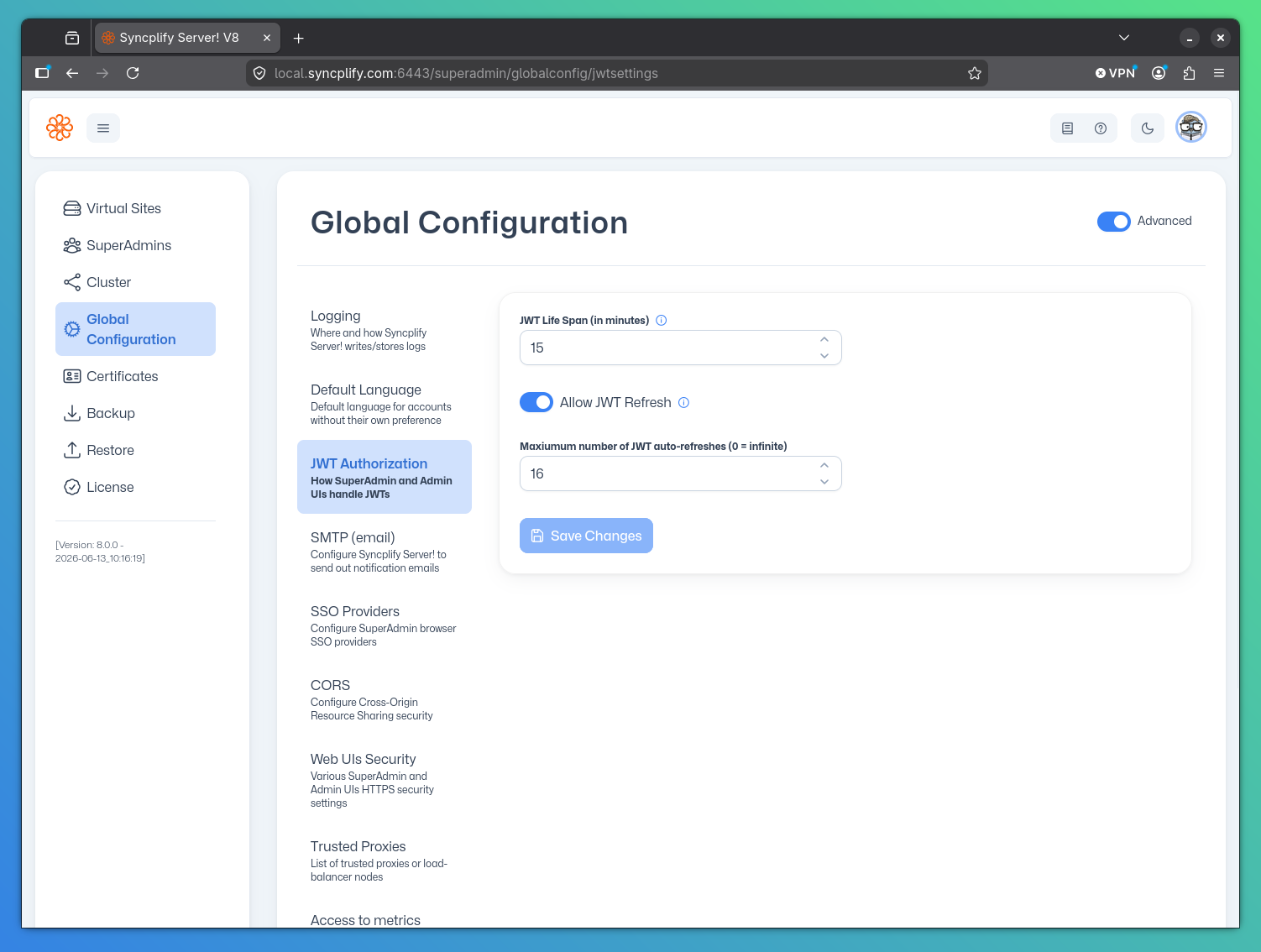Open the Web UIs Security section

tap(385, 779)
